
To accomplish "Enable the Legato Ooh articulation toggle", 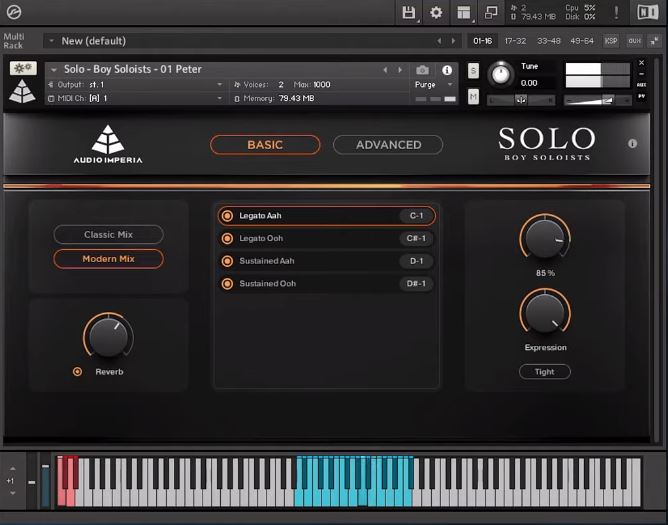I will (227, 238).
